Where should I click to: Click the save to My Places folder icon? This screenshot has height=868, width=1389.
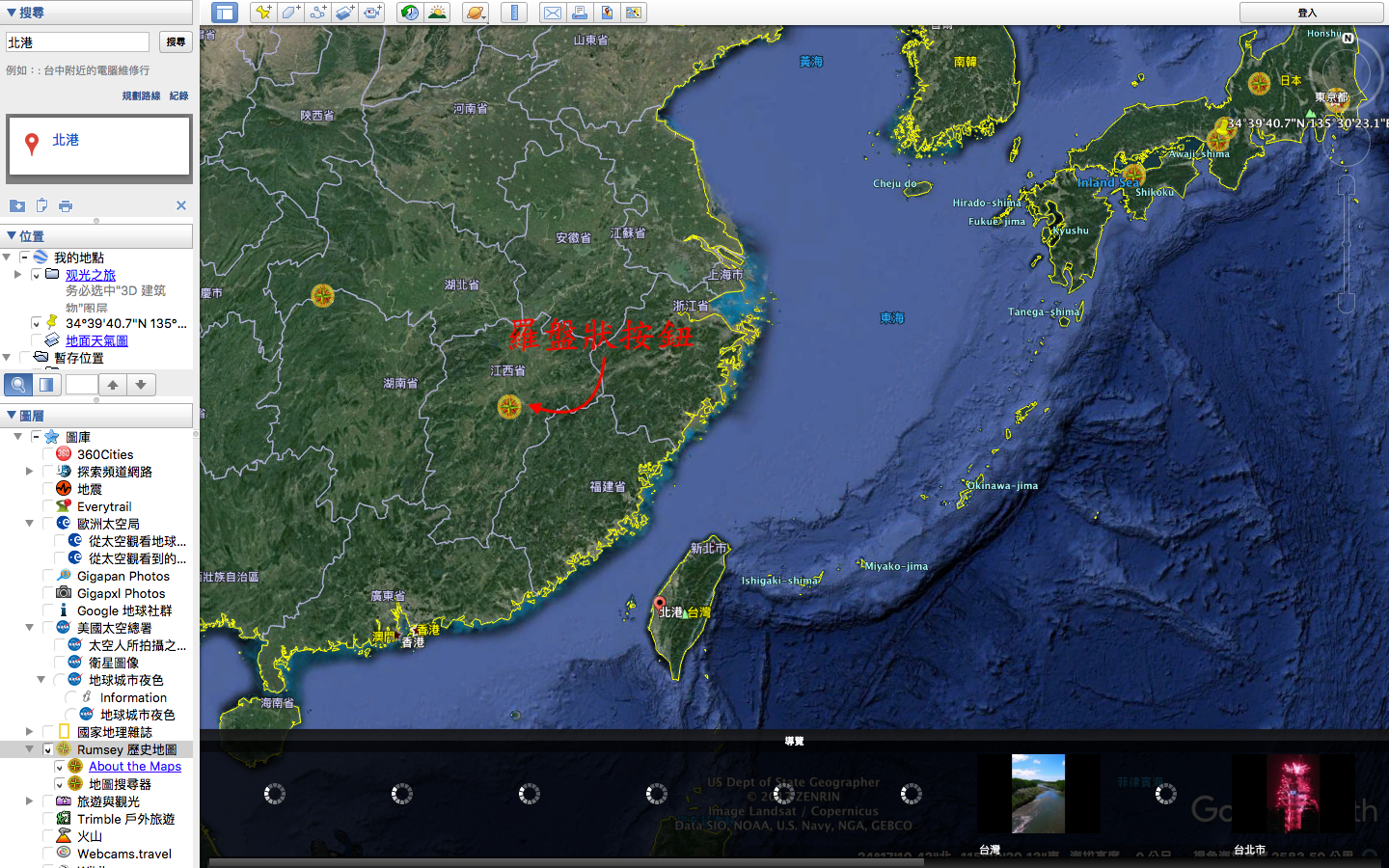click(x=17, y=205)
